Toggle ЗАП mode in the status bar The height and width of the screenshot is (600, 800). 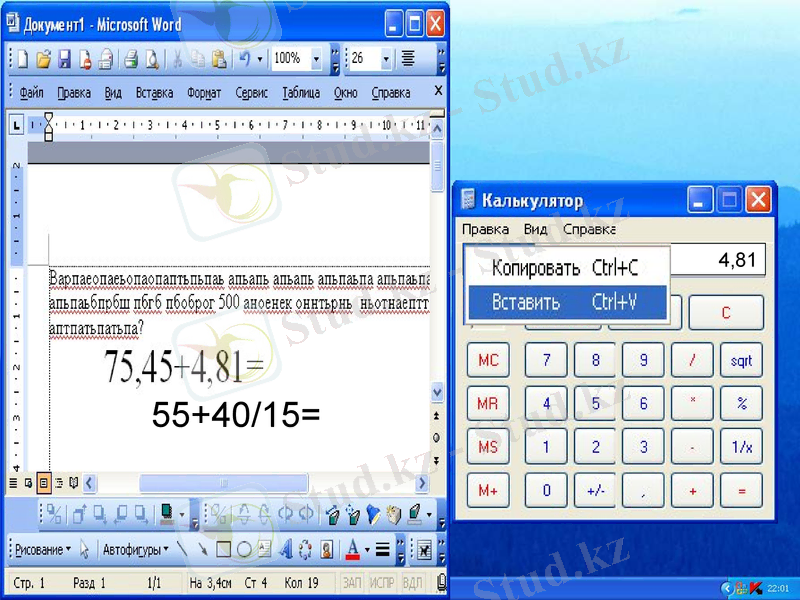pos(352,581)
